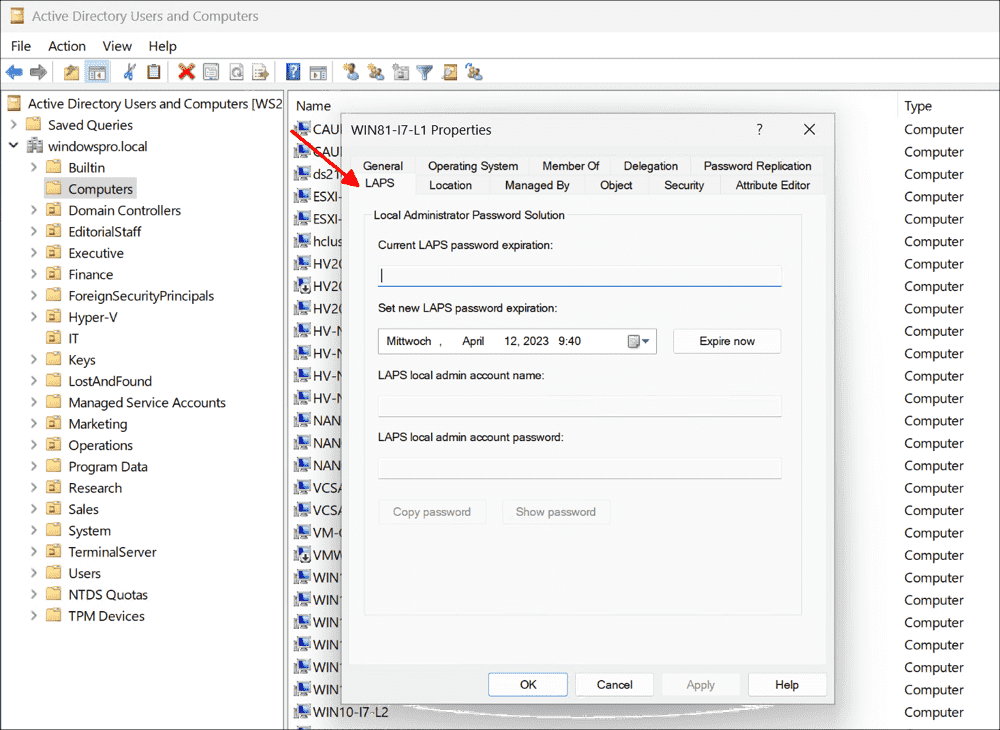The width and height of the screenshot is (1000, 730).
Task: Open Help from the toolbar icon
Action: 292,71
